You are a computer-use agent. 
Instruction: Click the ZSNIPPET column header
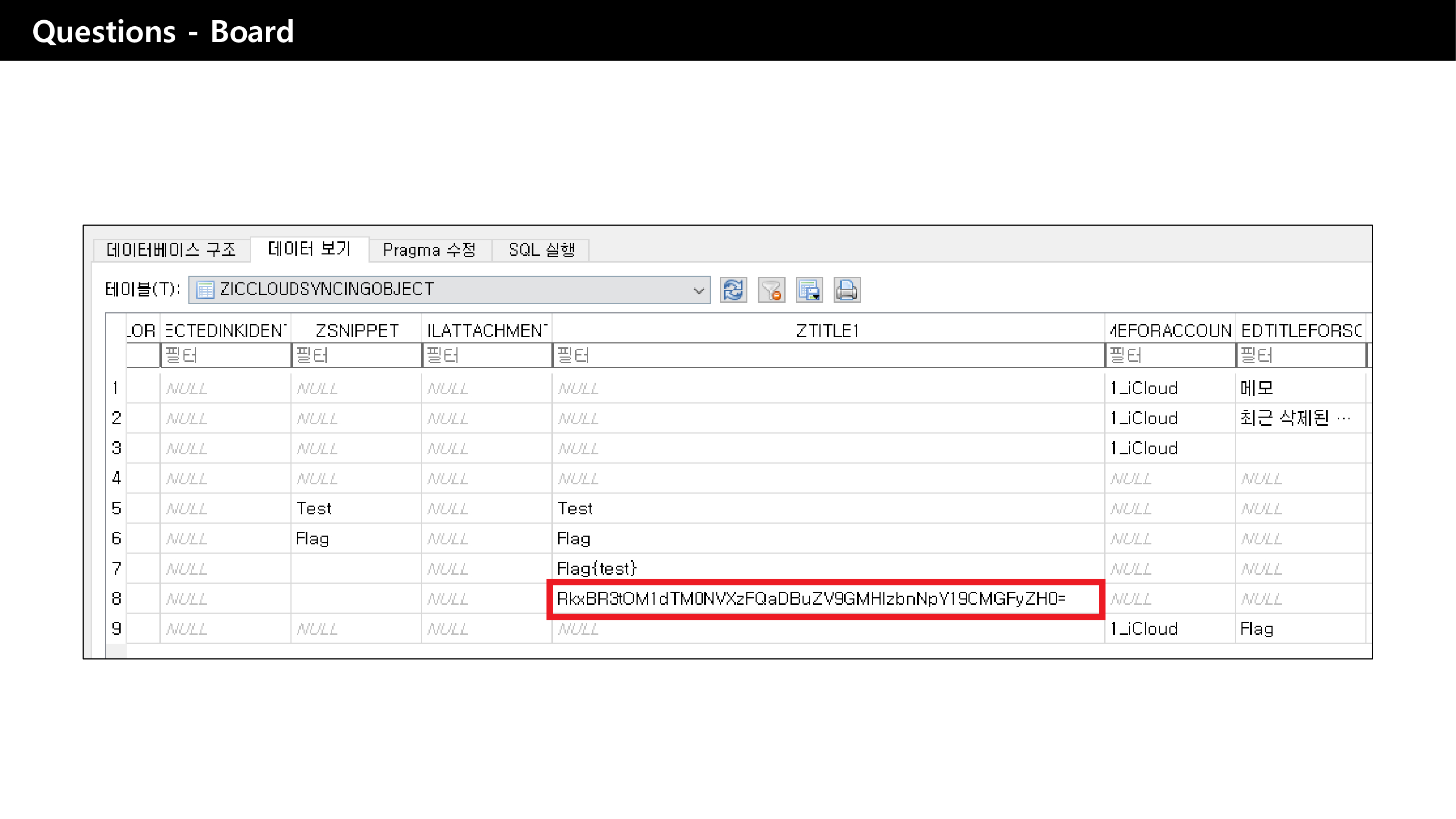[x=356, y=330]
